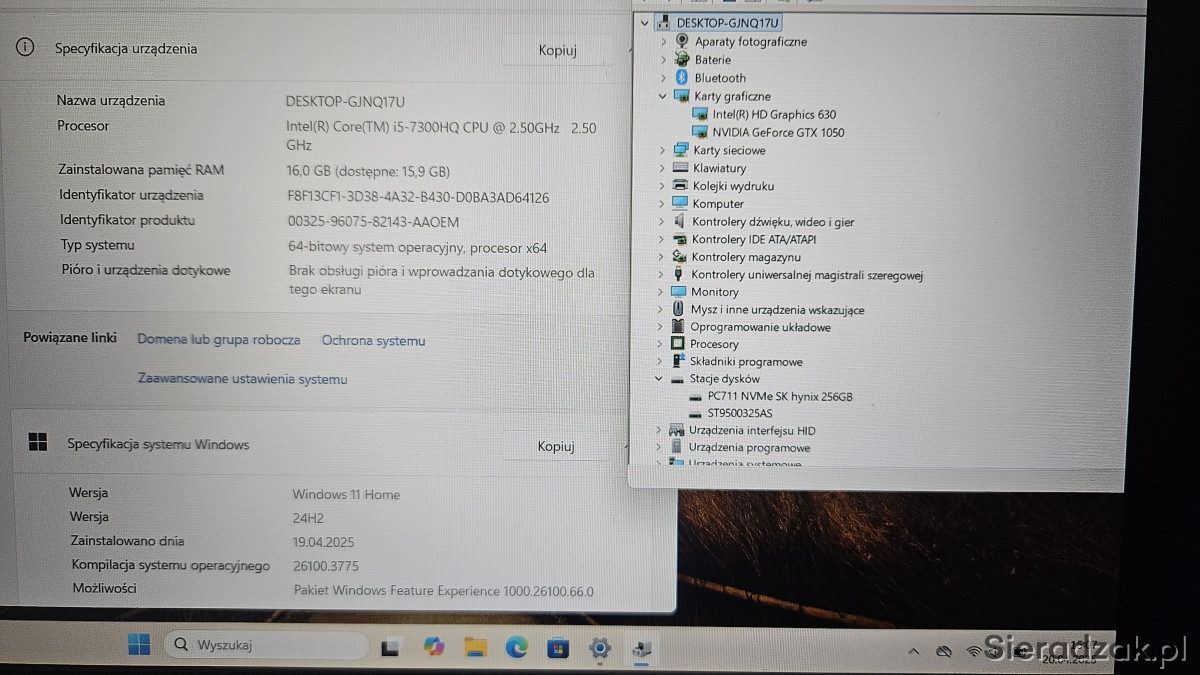Click the OneDrive cloud tray icon
Screen dimensions: 1200x675
pos(942,652)
